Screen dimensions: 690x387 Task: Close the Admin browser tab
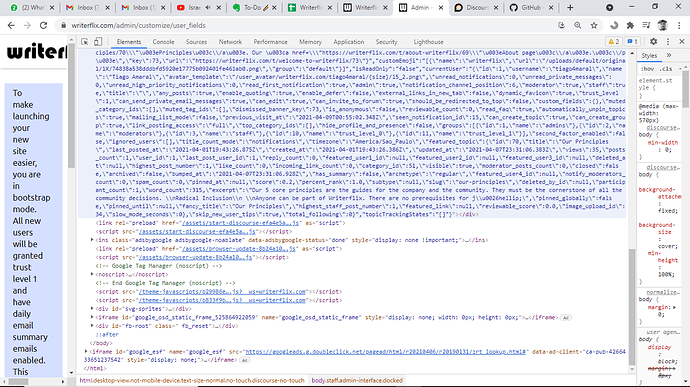pos(441,7)
